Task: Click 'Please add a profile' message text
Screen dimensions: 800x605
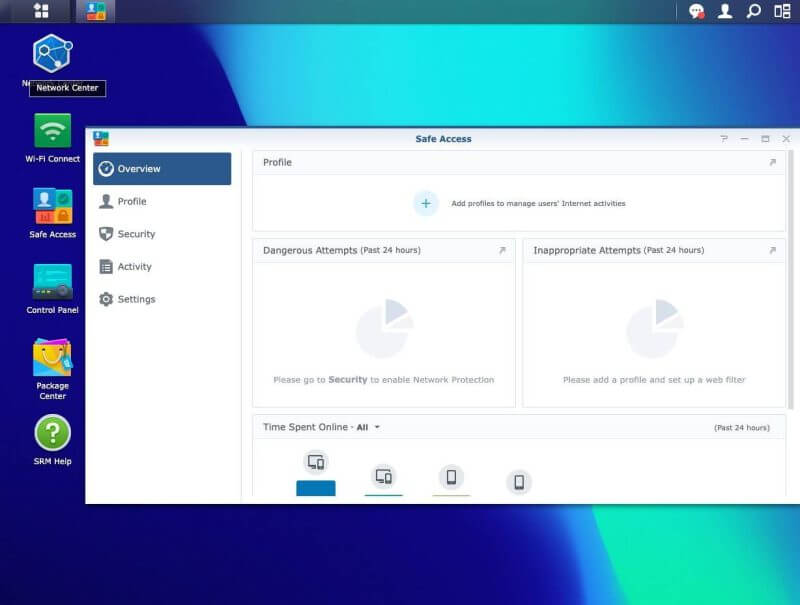Action: tap(654, 380)
